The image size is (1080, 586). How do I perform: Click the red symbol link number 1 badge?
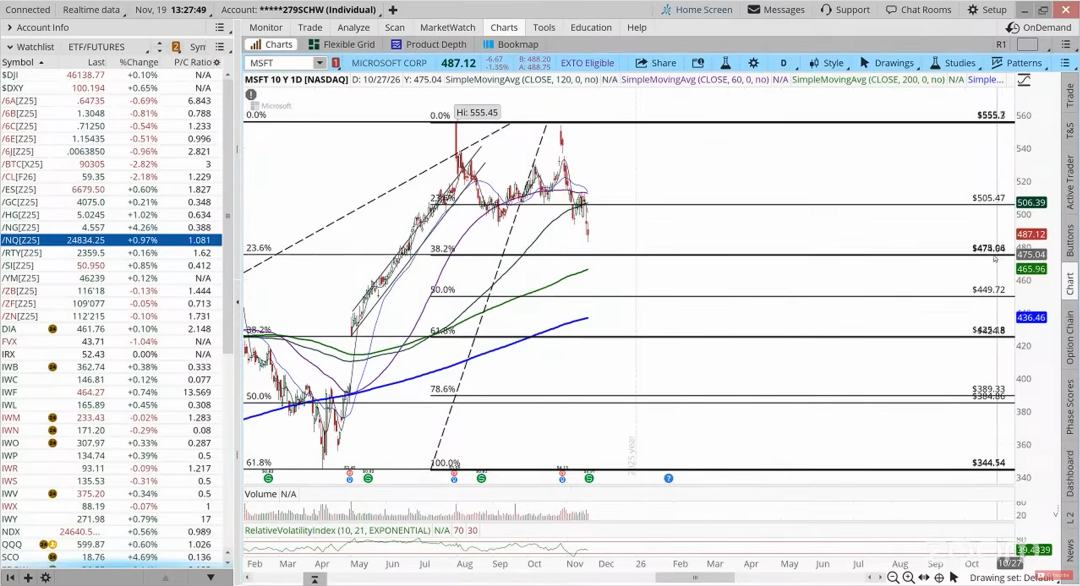click(x=335, y=63)
